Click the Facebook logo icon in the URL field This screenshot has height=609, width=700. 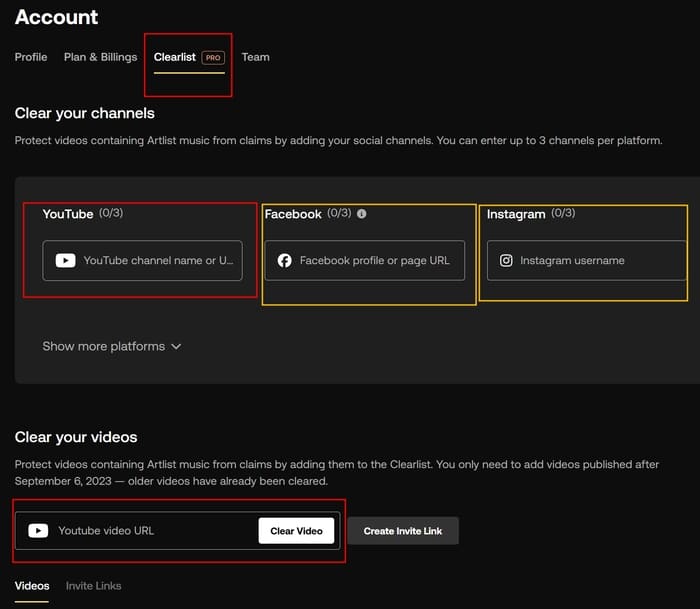(284, 260)
